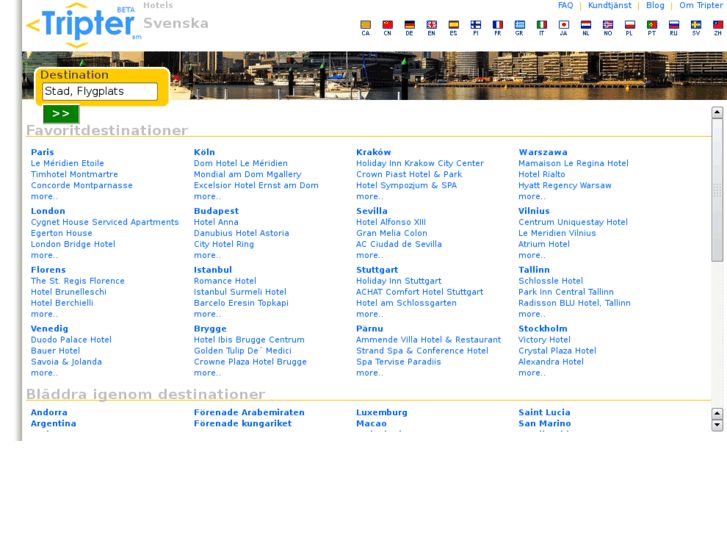Image resolution: width=727 pixels, height=545 pixels.
Task: Open Romance Hotel in Istanbul
Action: [x=225, y=281]
